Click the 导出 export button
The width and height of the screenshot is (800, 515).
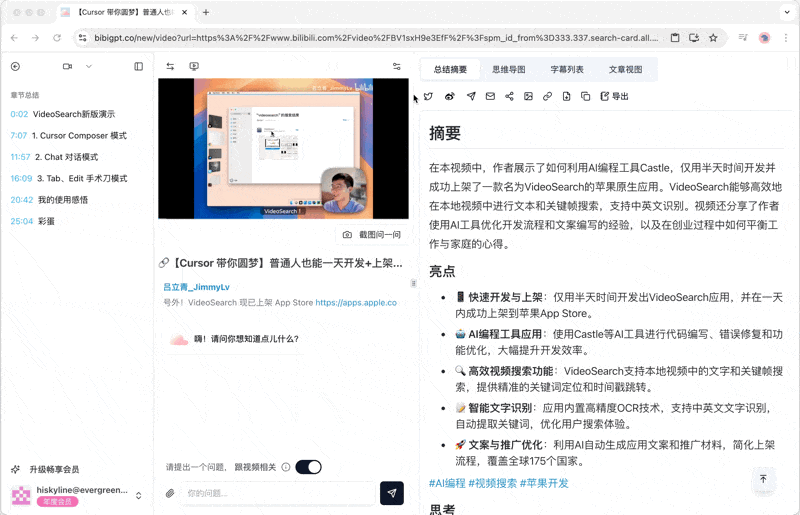[614, 96]
